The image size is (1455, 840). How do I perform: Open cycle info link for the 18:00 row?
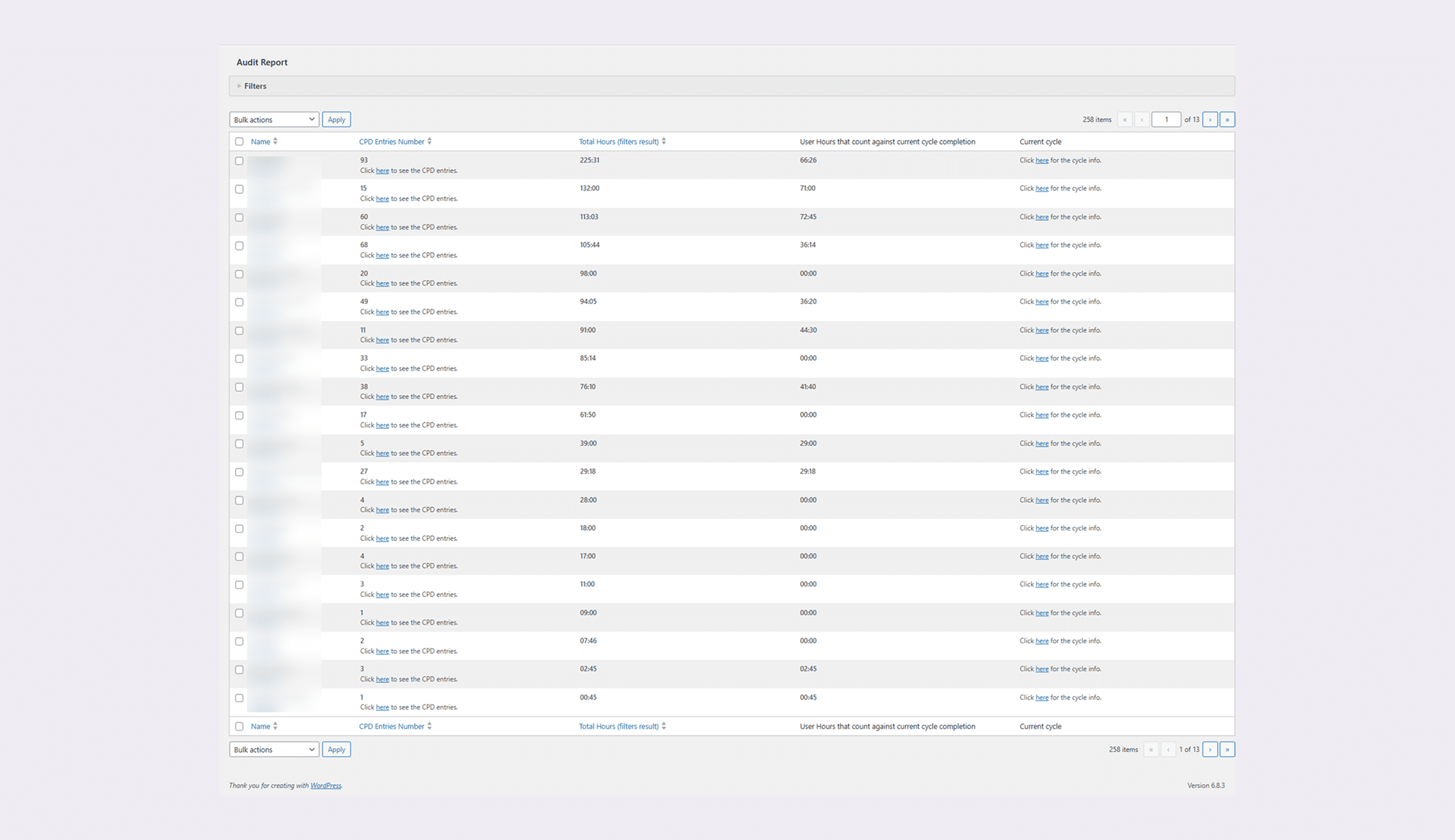(1042, 528)
